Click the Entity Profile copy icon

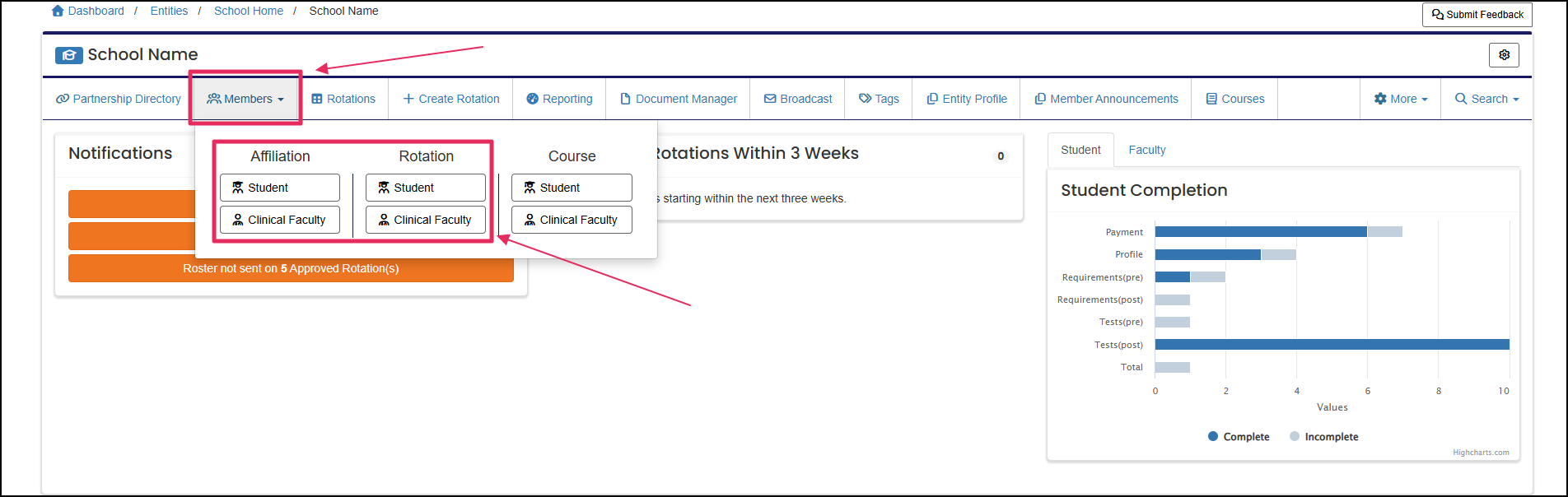[x=932, y=99]
